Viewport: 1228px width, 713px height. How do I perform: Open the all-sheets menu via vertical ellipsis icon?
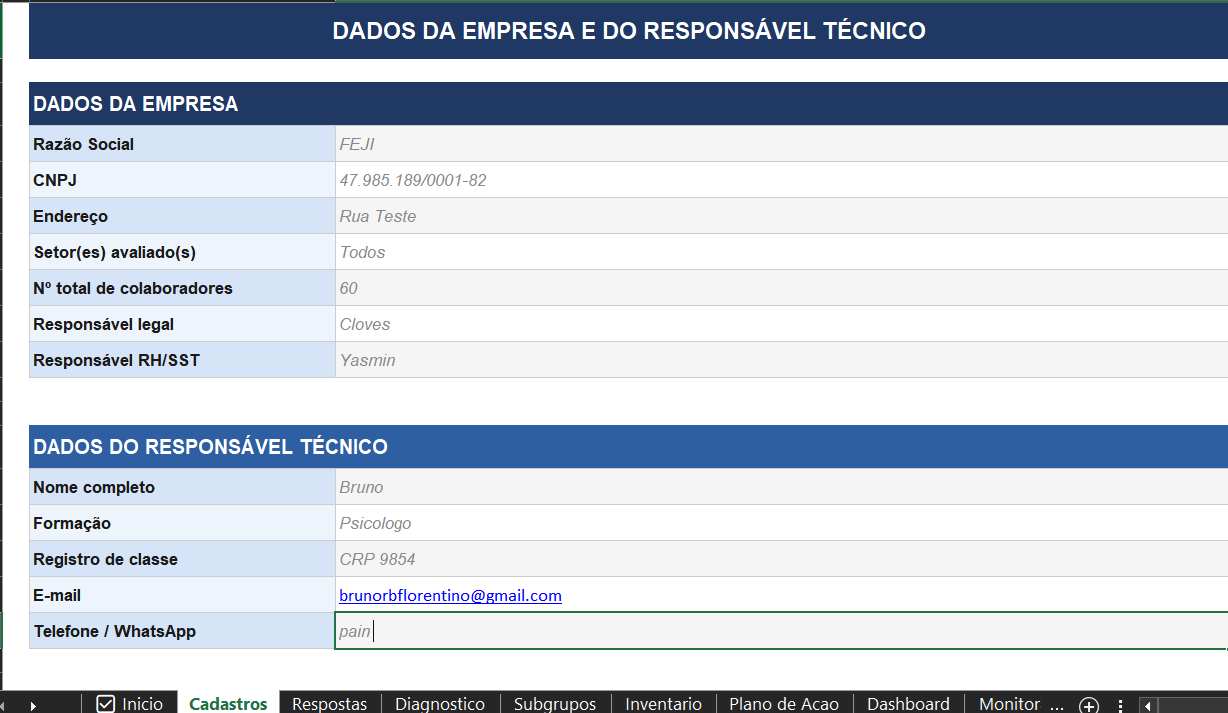1120,705
